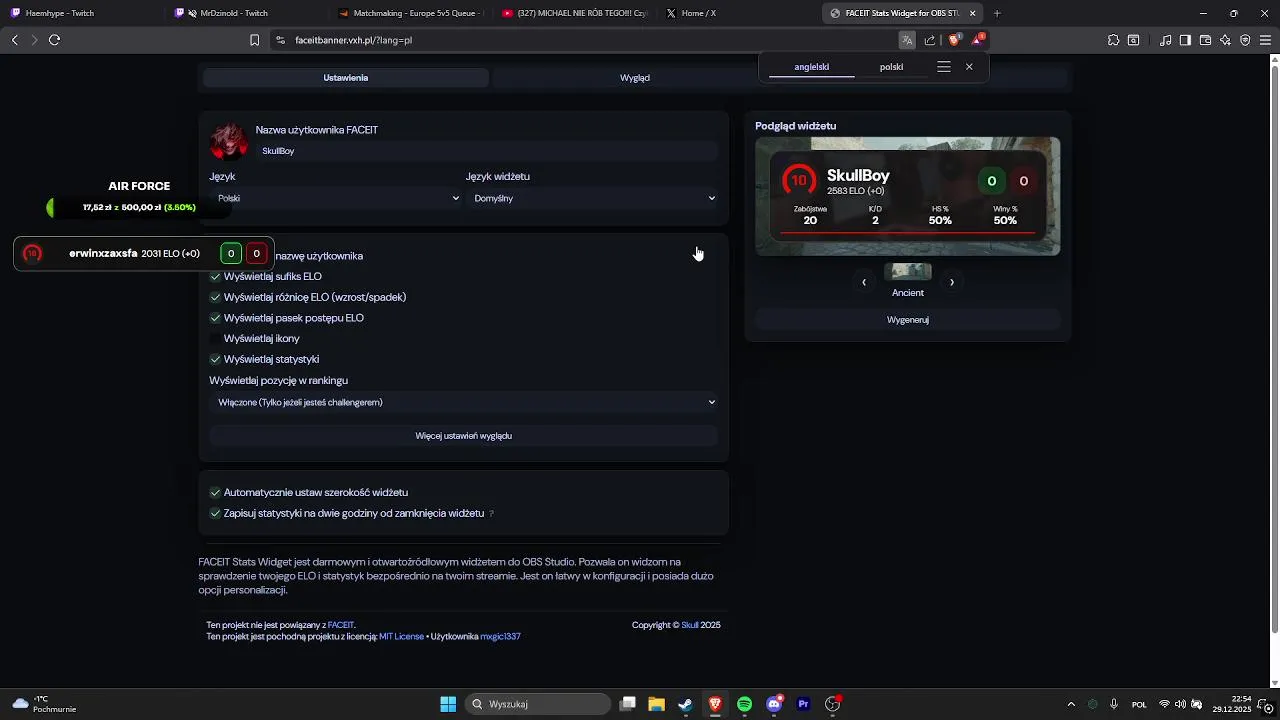This screenshot has width=1280, height=720.
Task: Click the widget preview ELO progress bar
Action: [x=908, y=232]
